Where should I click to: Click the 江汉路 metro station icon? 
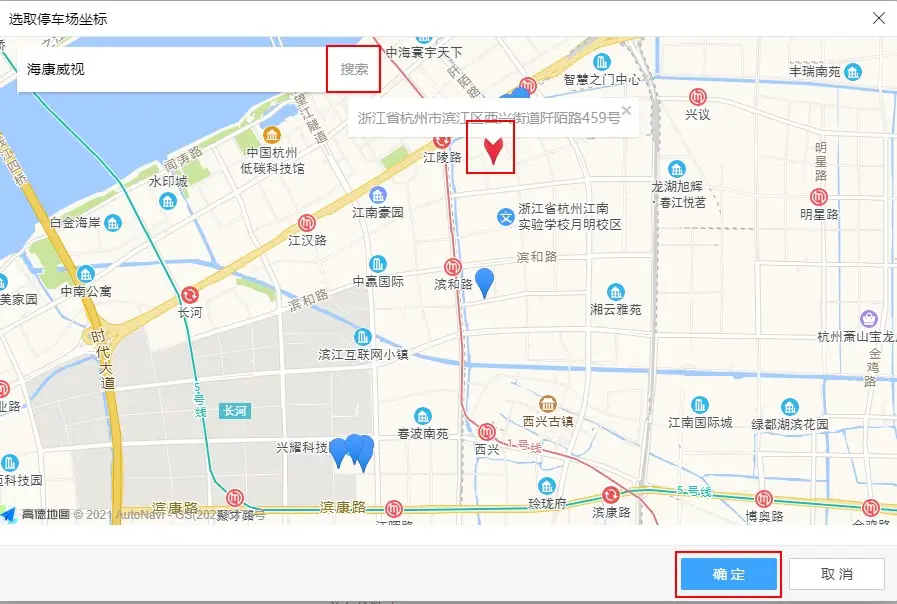tap(308, 222)
